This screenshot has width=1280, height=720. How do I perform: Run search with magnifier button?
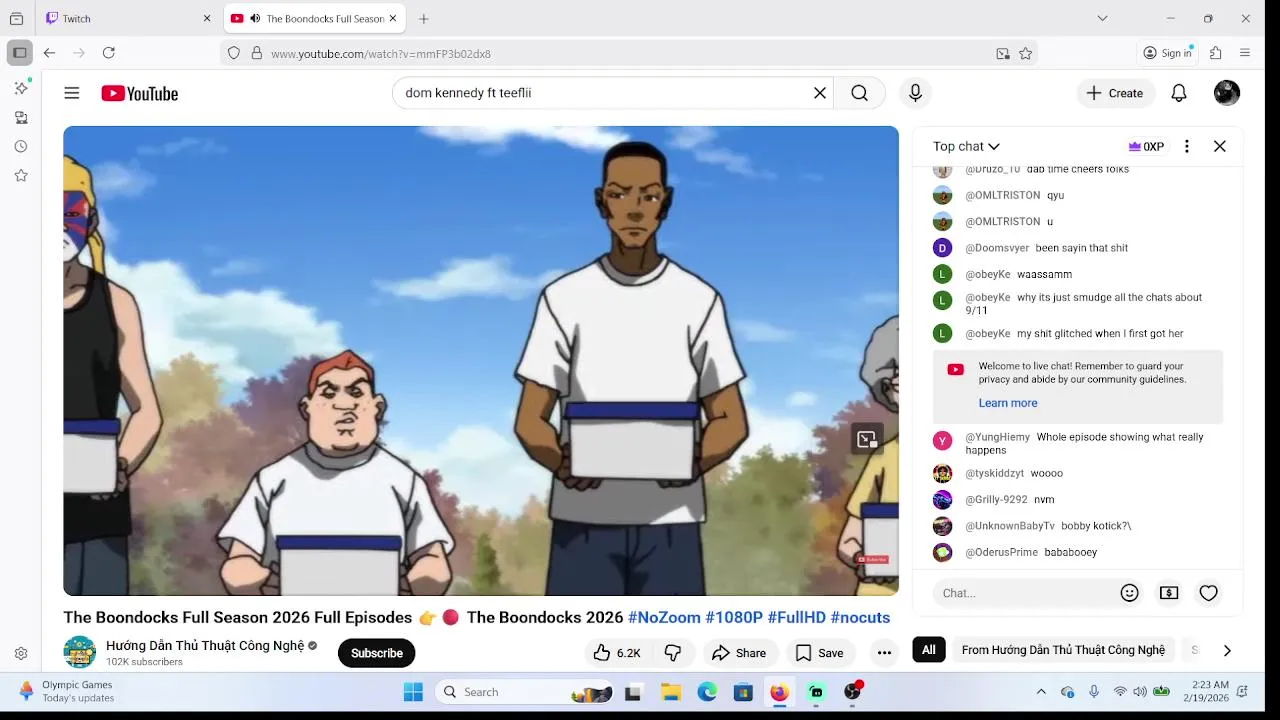pos(859,93)
